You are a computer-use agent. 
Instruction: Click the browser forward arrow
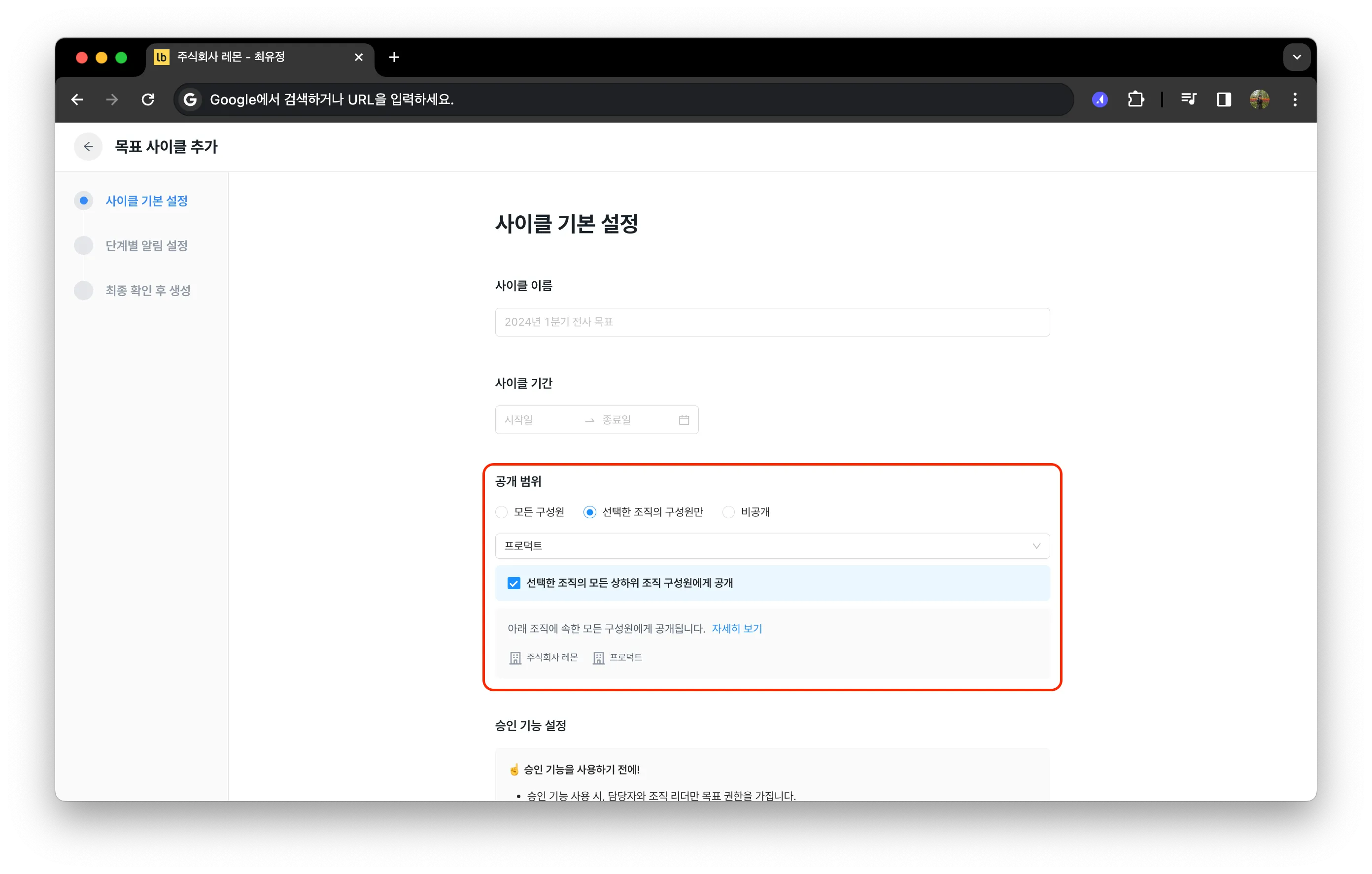click(112, 100)
